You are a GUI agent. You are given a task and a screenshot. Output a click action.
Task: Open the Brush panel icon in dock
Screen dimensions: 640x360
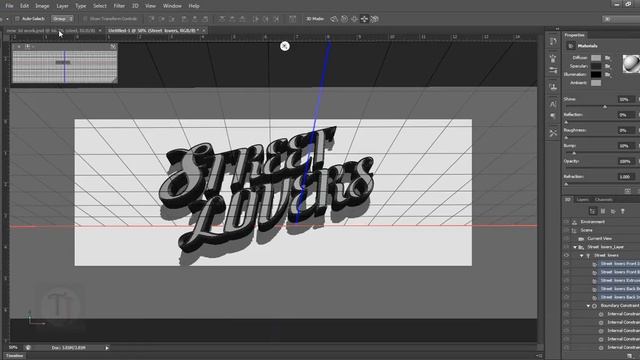click(553, 58)
